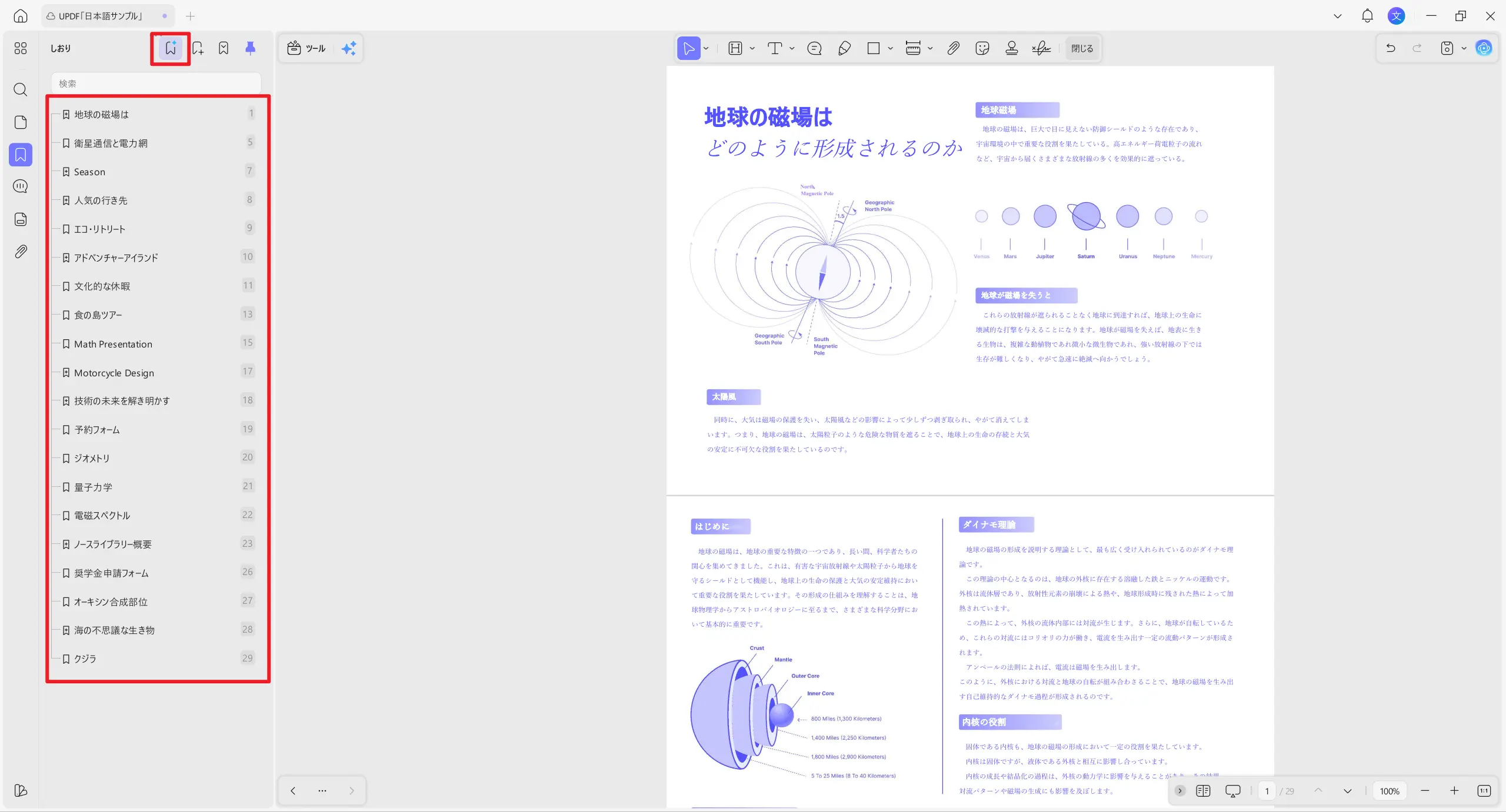Viewport: 1506px width, 812px height.
Task: Jump to Math Presentation bookmark
Action: pos(113,344)
